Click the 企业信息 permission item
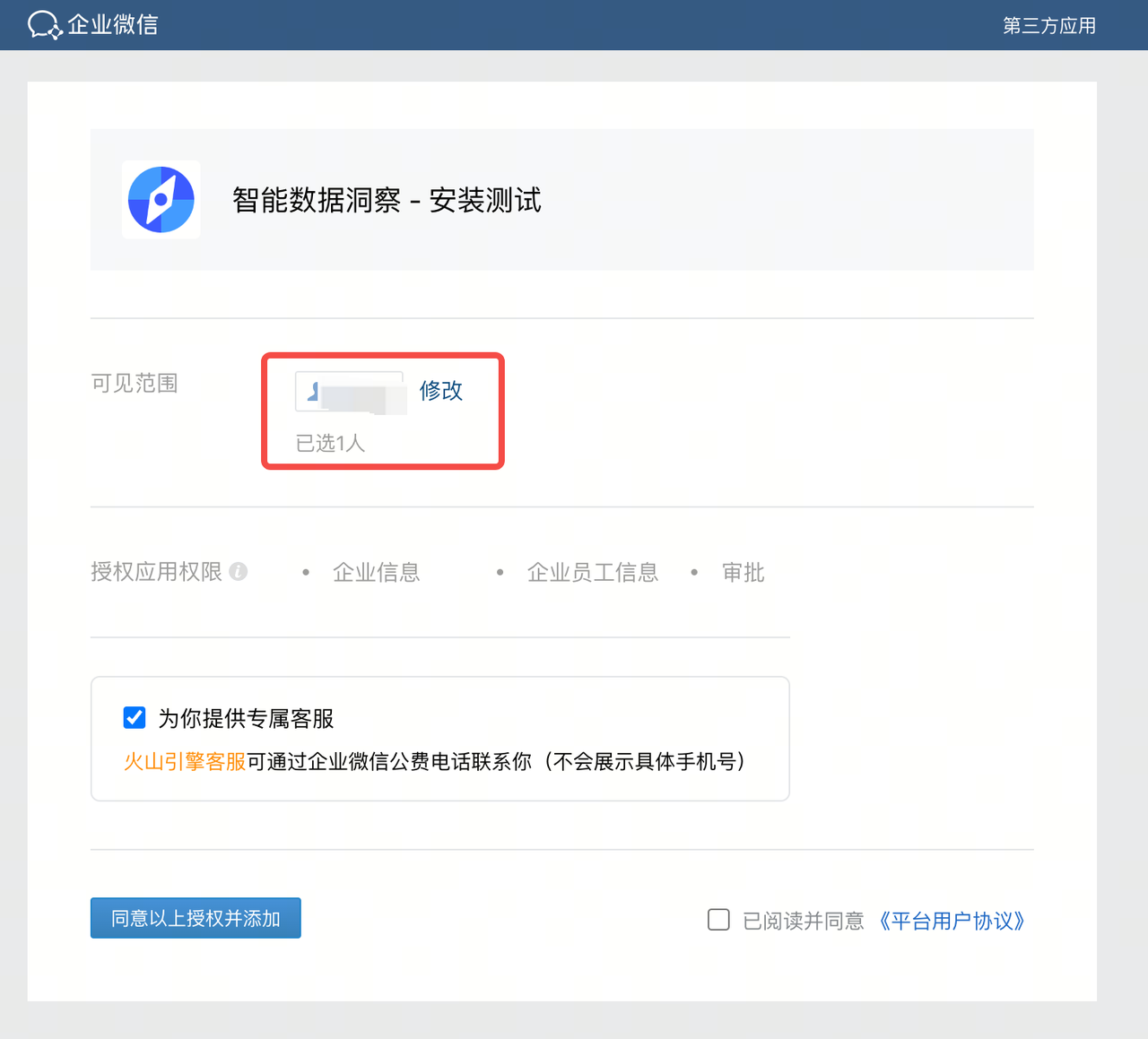 pos(377,573)
